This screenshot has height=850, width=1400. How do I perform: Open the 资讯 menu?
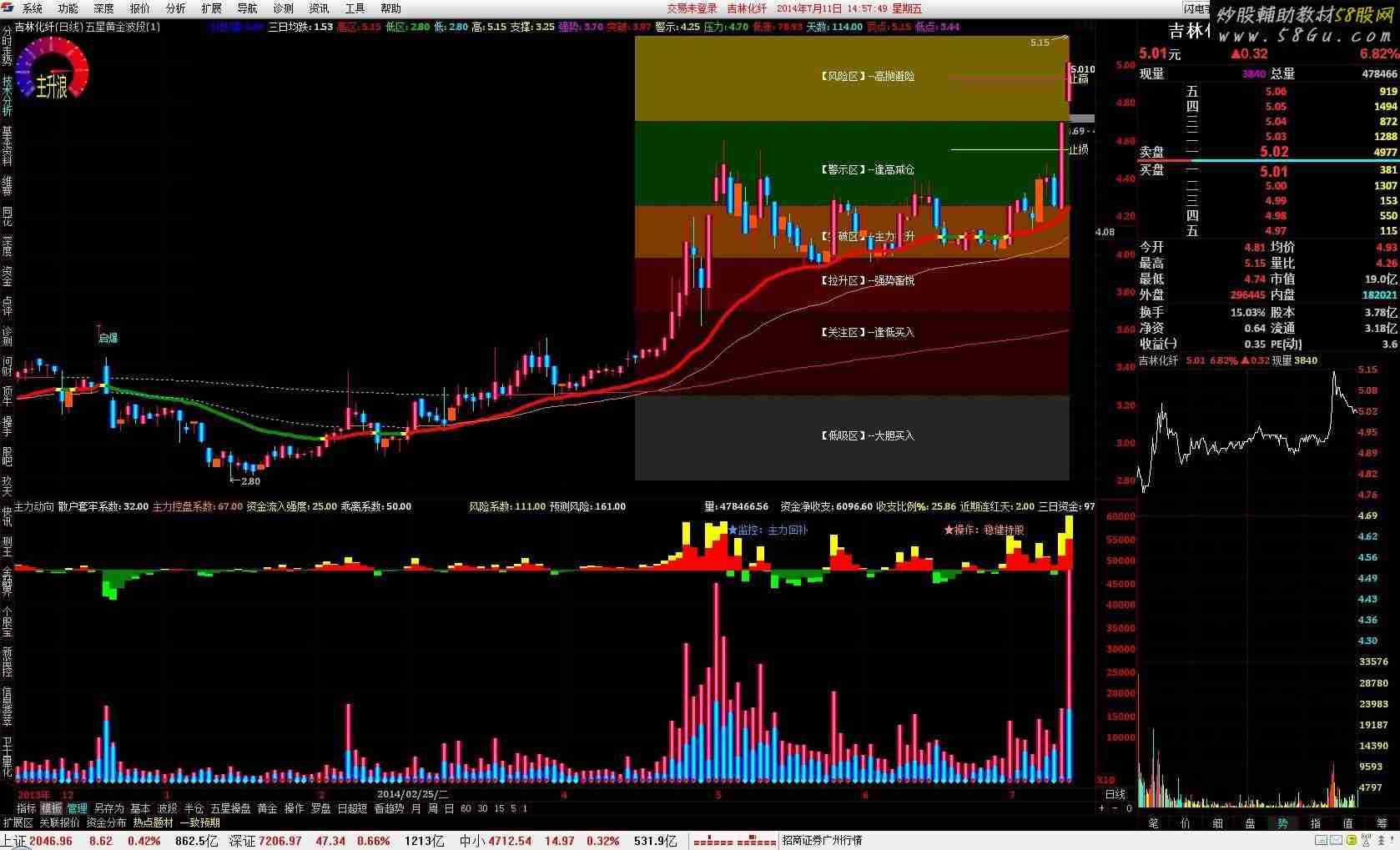[x=320, y=8]
